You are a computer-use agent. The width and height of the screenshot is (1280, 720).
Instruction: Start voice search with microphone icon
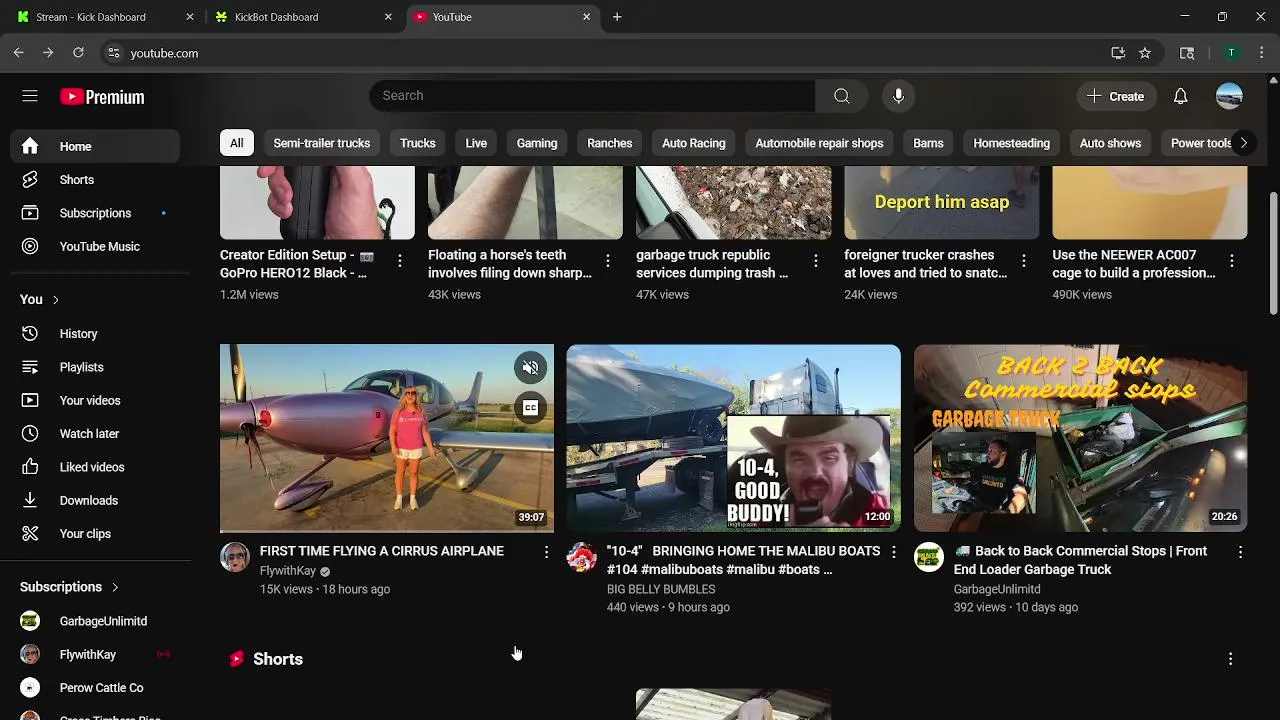pos(898,96)
